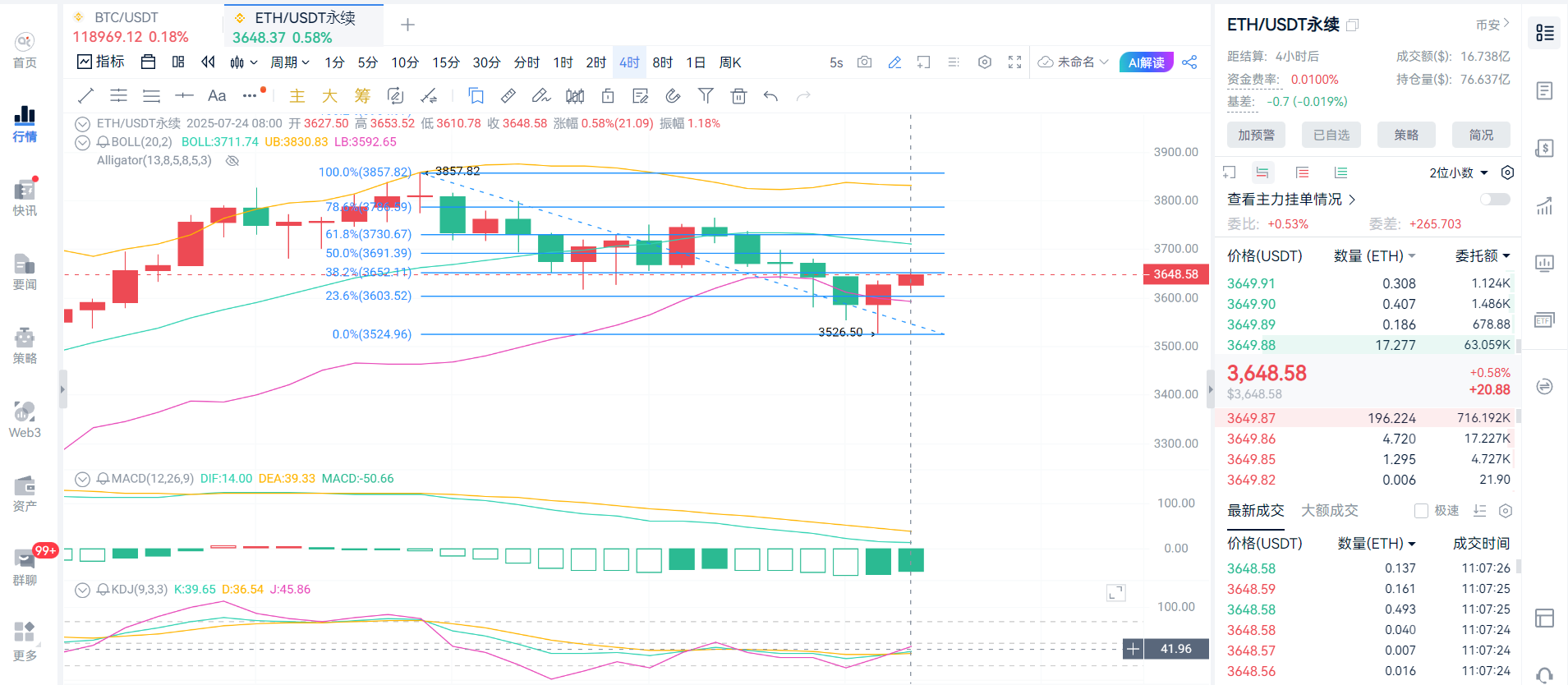Click the 已自选 watchlist button
This screenshot has height=685, width=1568.
click(x=1331, y=136)
